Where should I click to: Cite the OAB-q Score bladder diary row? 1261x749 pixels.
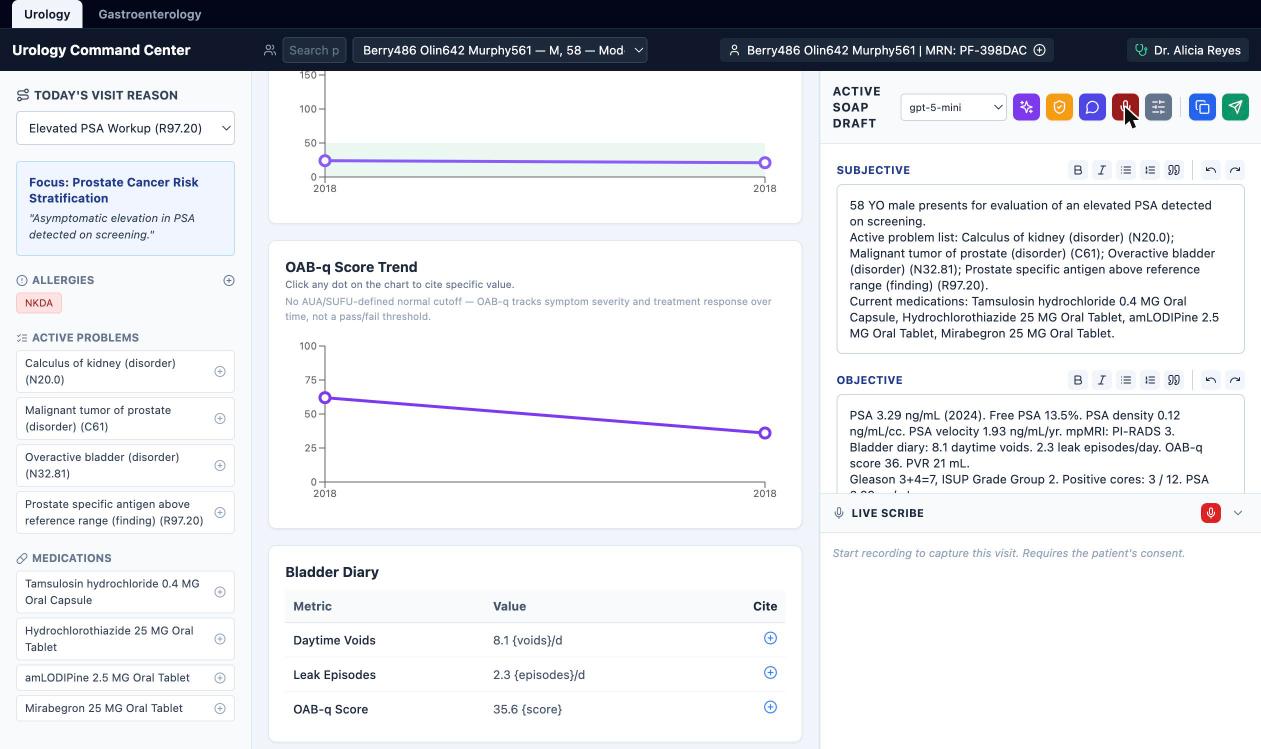[770, 707]
